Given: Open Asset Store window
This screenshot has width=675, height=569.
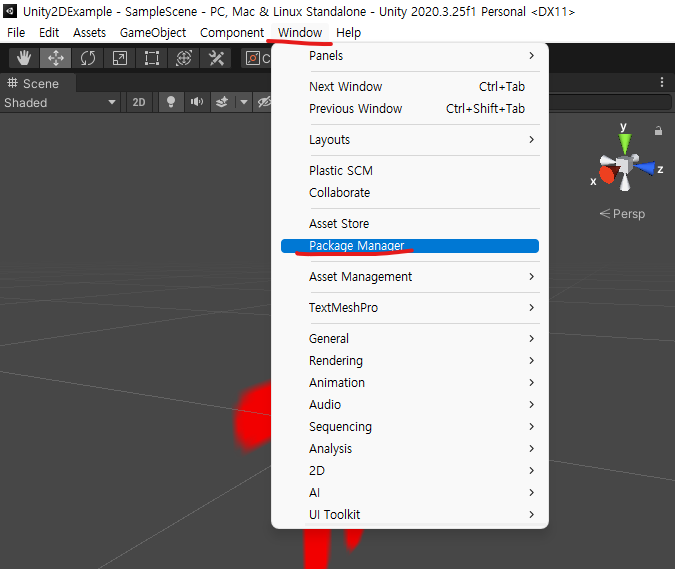Looking at the screenshot, I should 410,223.
